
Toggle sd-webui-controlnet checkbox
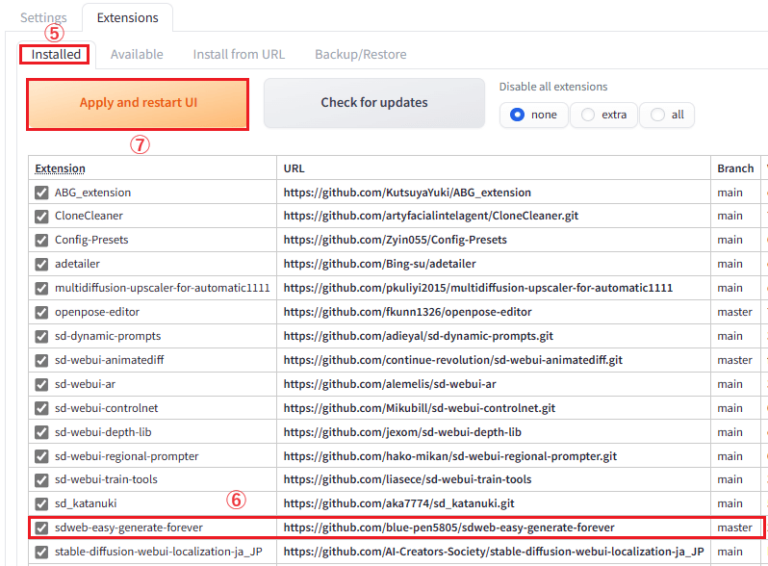click(x=41, y=408)
